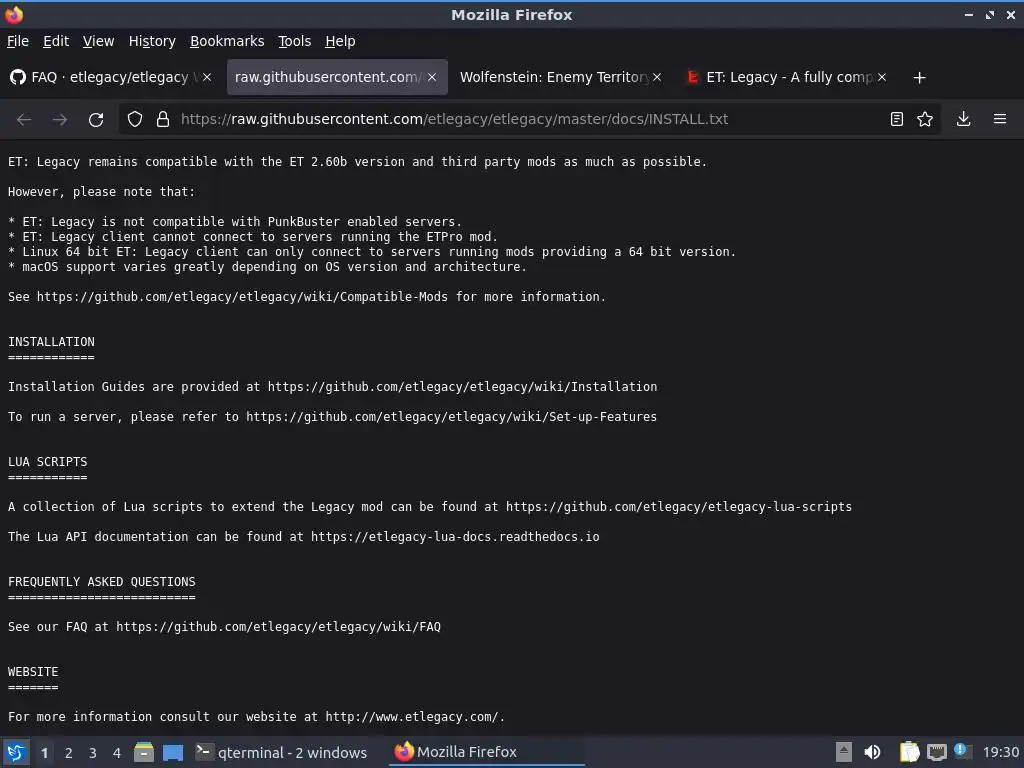Open a new browser tab
The image size is (1024, 768).
[920, 78]
